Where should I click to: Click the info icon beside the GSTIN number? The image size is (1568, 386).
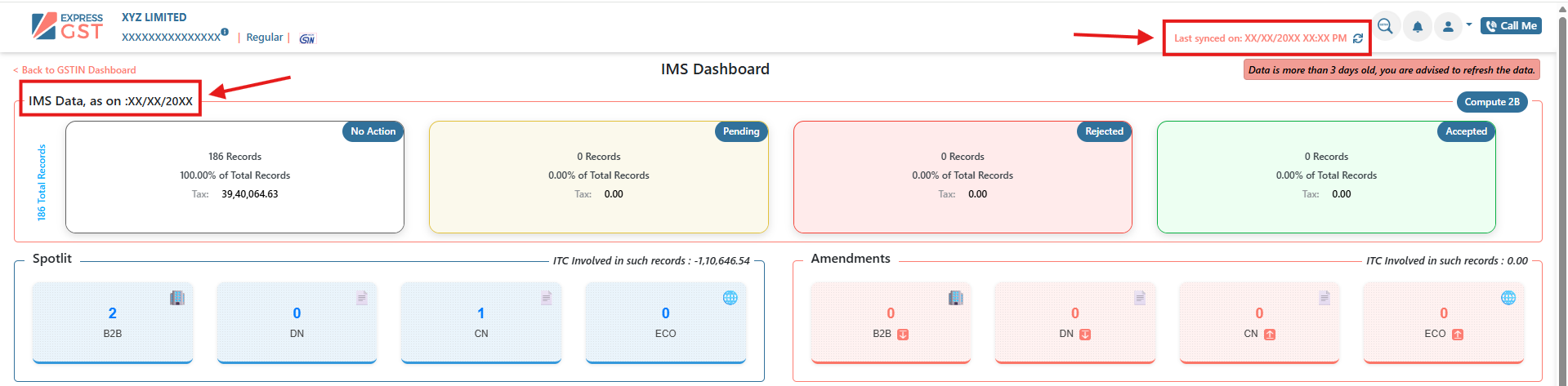225,33
